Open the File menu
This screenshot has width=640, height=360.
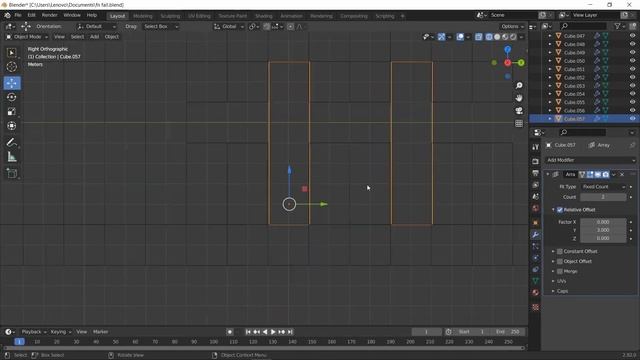(18, 15)
